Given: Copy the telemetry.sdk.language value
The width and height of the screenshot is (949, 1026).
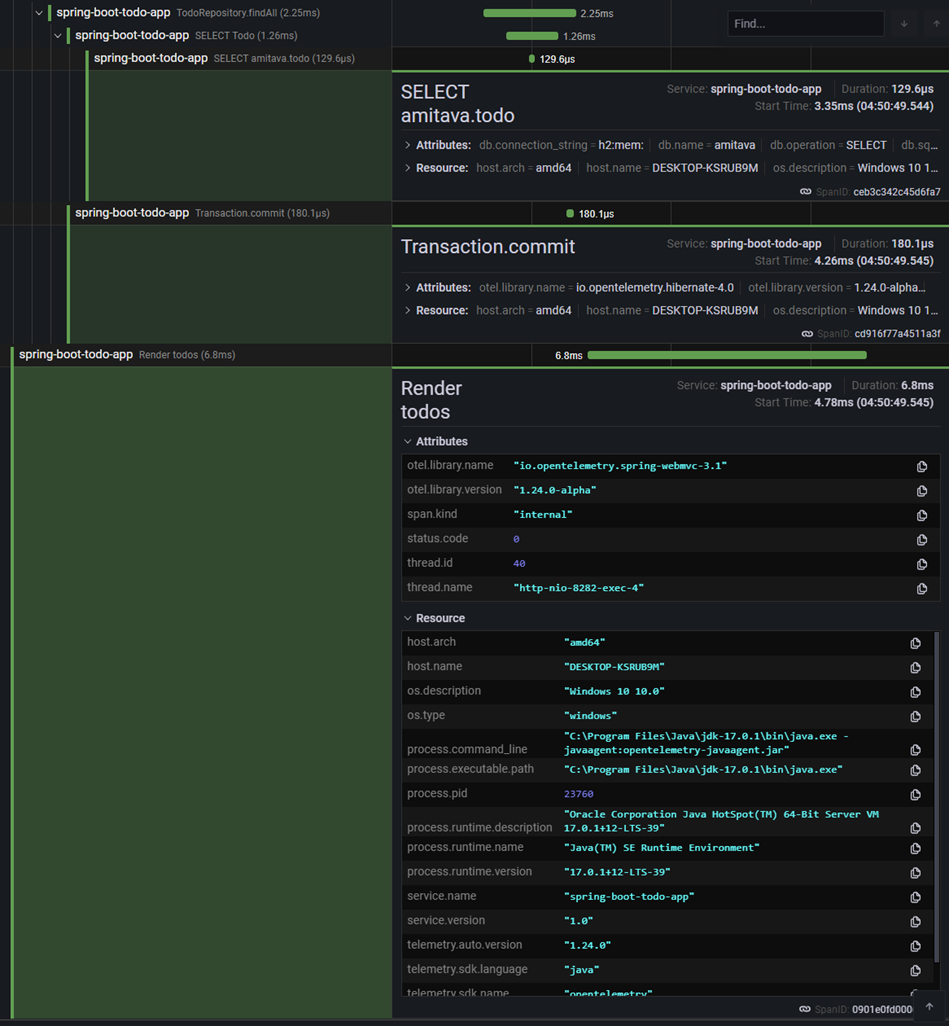Looking at the screenshot, I should [915, 969].
